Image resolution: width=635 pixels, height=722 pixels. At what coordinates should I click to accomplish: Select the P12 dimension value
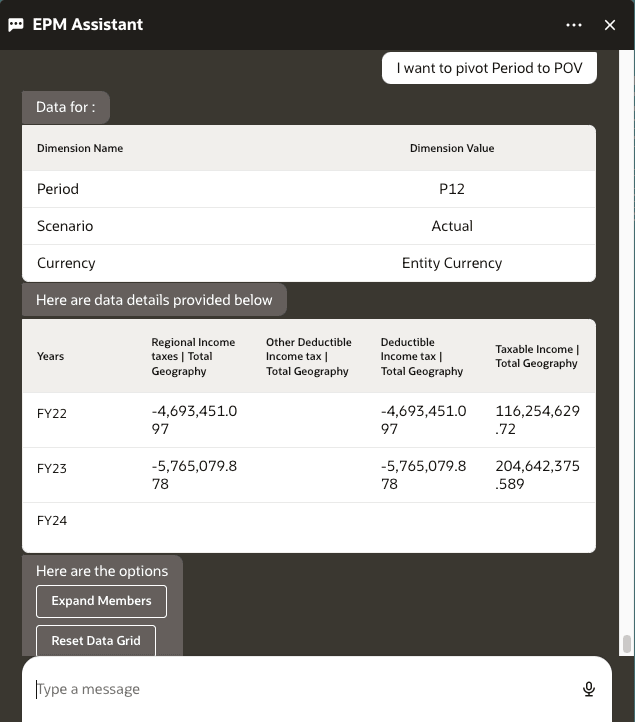point(452,189)
